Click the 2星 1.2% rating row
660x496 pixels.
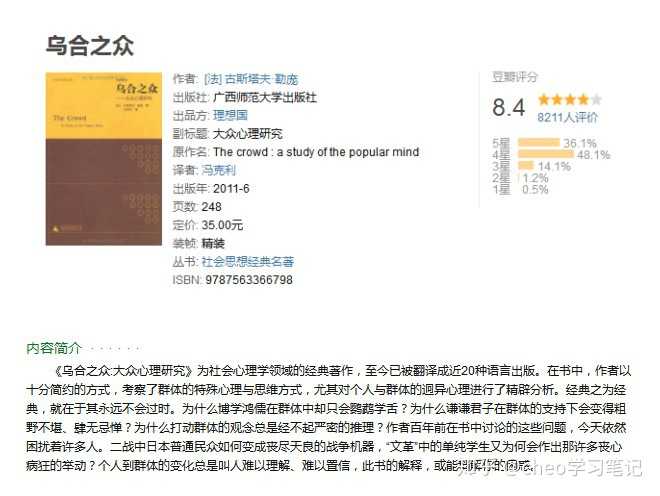[x=521, y=178]
